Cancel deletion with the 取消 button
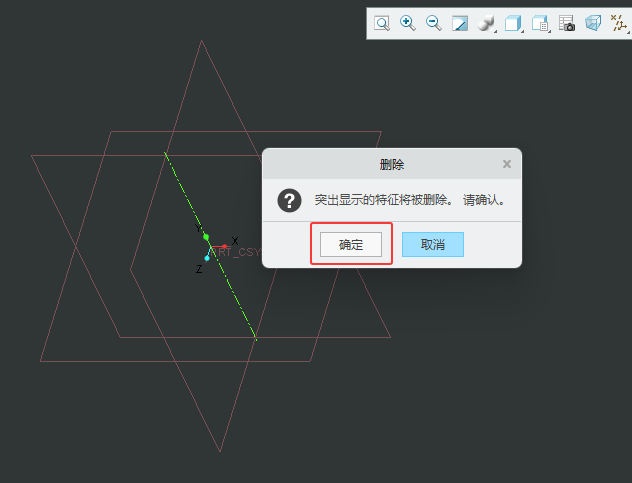Screen dimensions: 632x483 (433, 244)
